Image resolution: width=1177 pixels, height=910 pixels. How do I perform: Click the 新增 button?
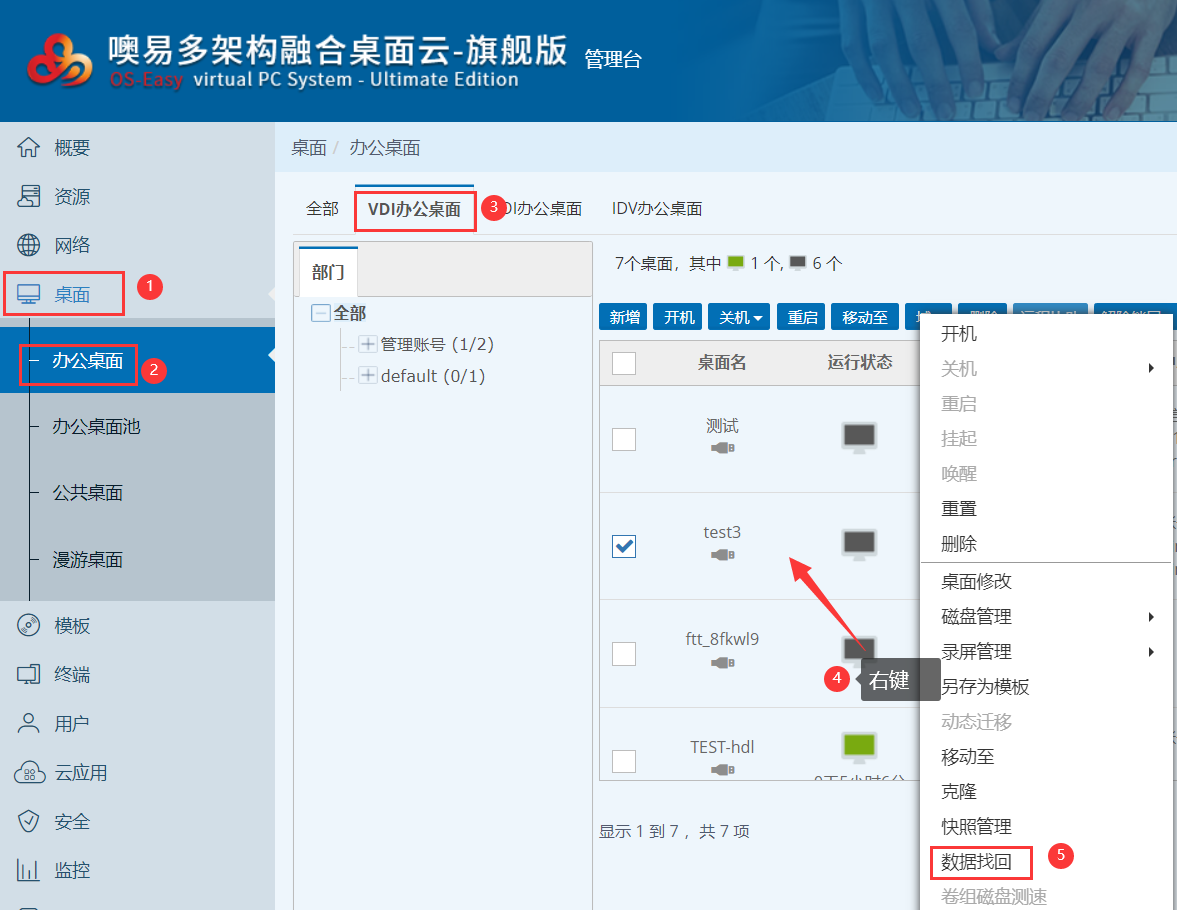pyautogui.click(x=624, y=317)
